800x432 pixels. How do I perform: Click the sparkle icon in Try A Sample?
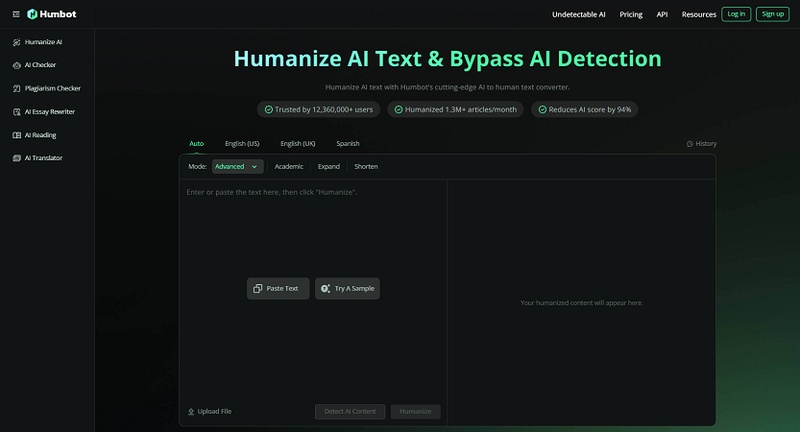click(x=325, y=289)
